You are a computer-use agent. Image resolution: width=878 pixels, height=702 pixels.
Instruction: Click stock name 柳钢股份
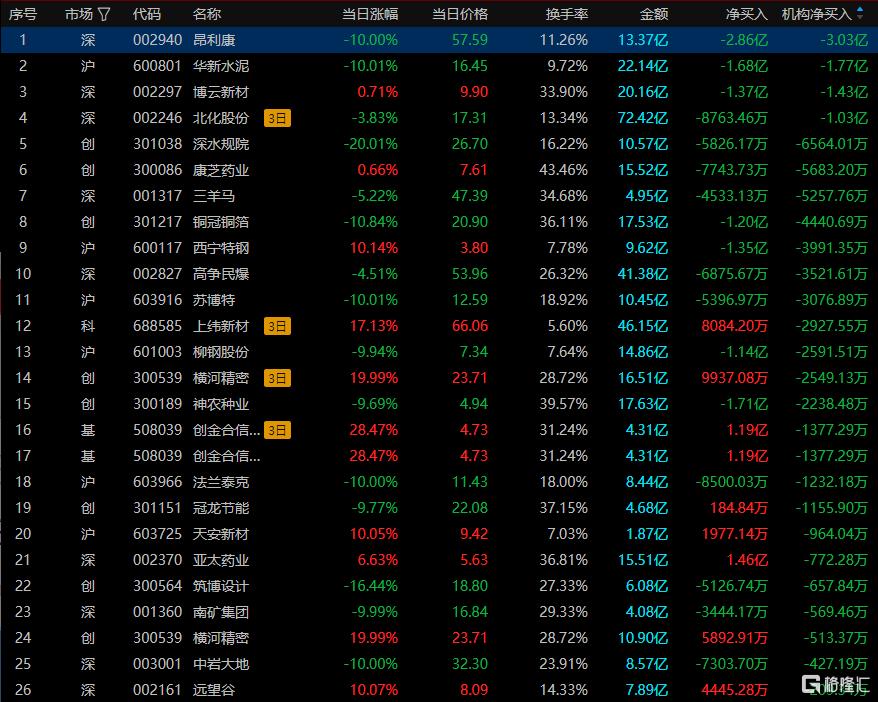[x=221, y=352]
